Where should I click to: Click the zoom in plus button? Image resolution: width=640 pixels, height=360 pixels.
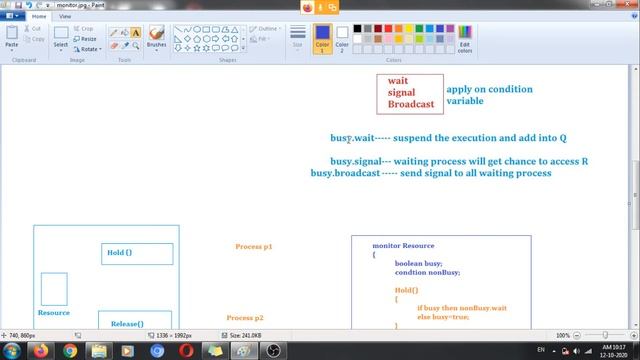634,335
